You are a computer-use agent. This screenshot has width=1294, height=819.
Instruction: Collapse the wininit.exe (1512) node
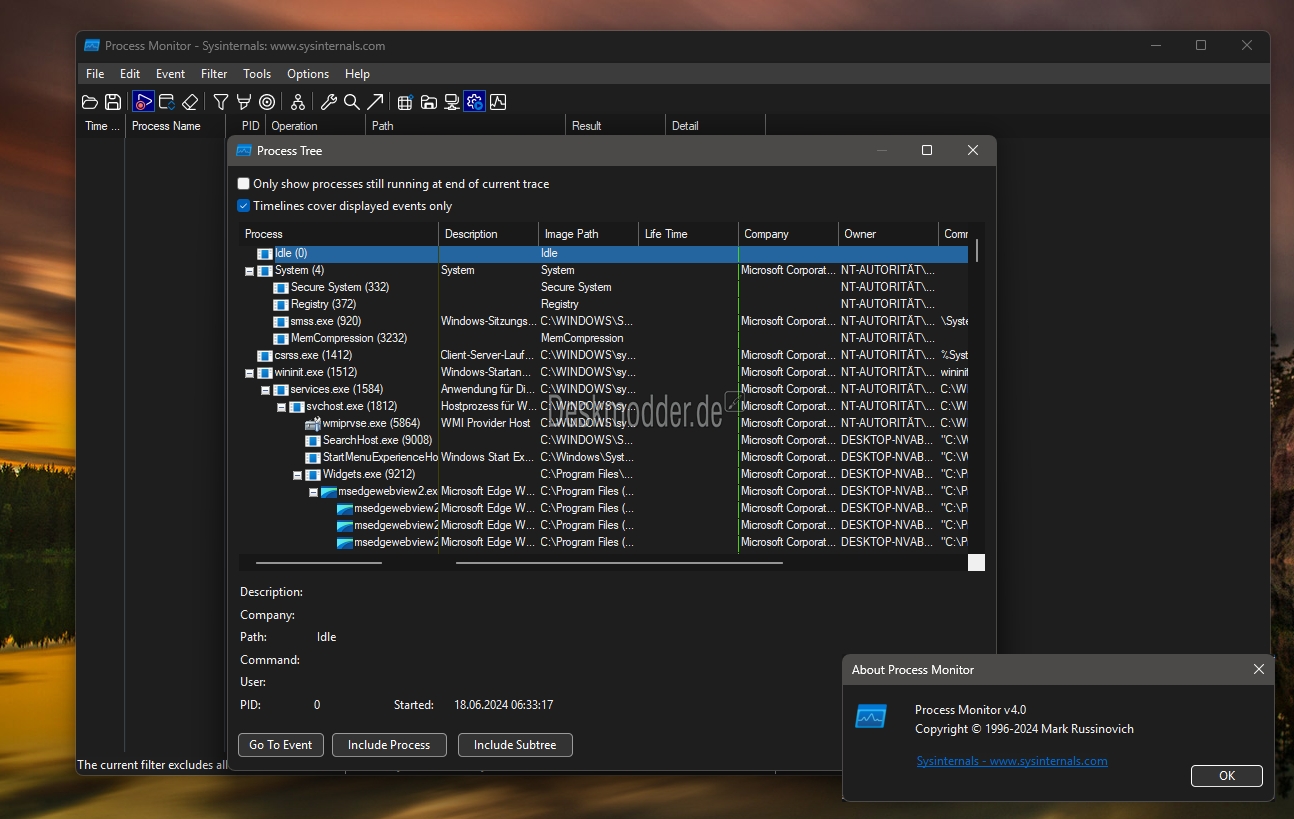click(x=249, y=373)
